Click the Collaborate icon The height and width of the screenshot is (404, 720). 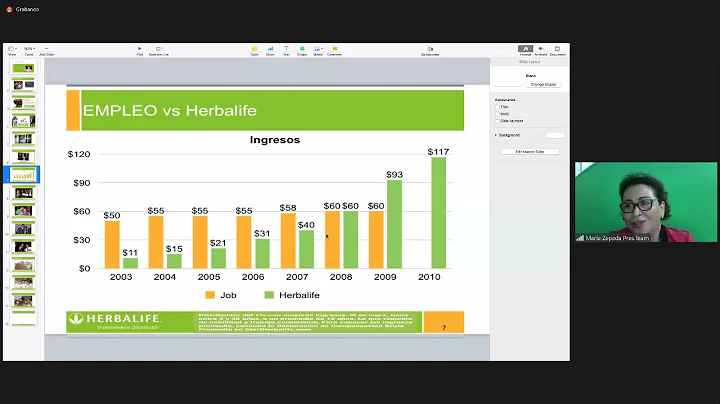coord(430,49)
